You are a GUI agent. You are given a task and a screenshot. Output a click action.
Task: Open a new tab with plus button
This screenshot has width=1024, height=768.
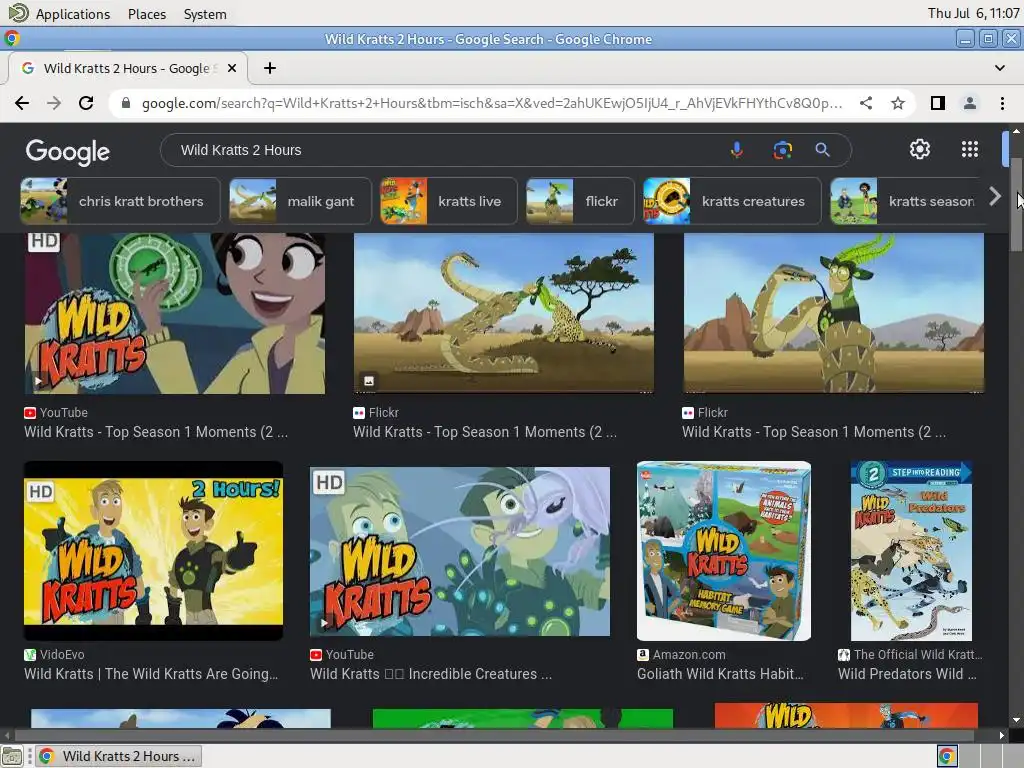(270, 68)
